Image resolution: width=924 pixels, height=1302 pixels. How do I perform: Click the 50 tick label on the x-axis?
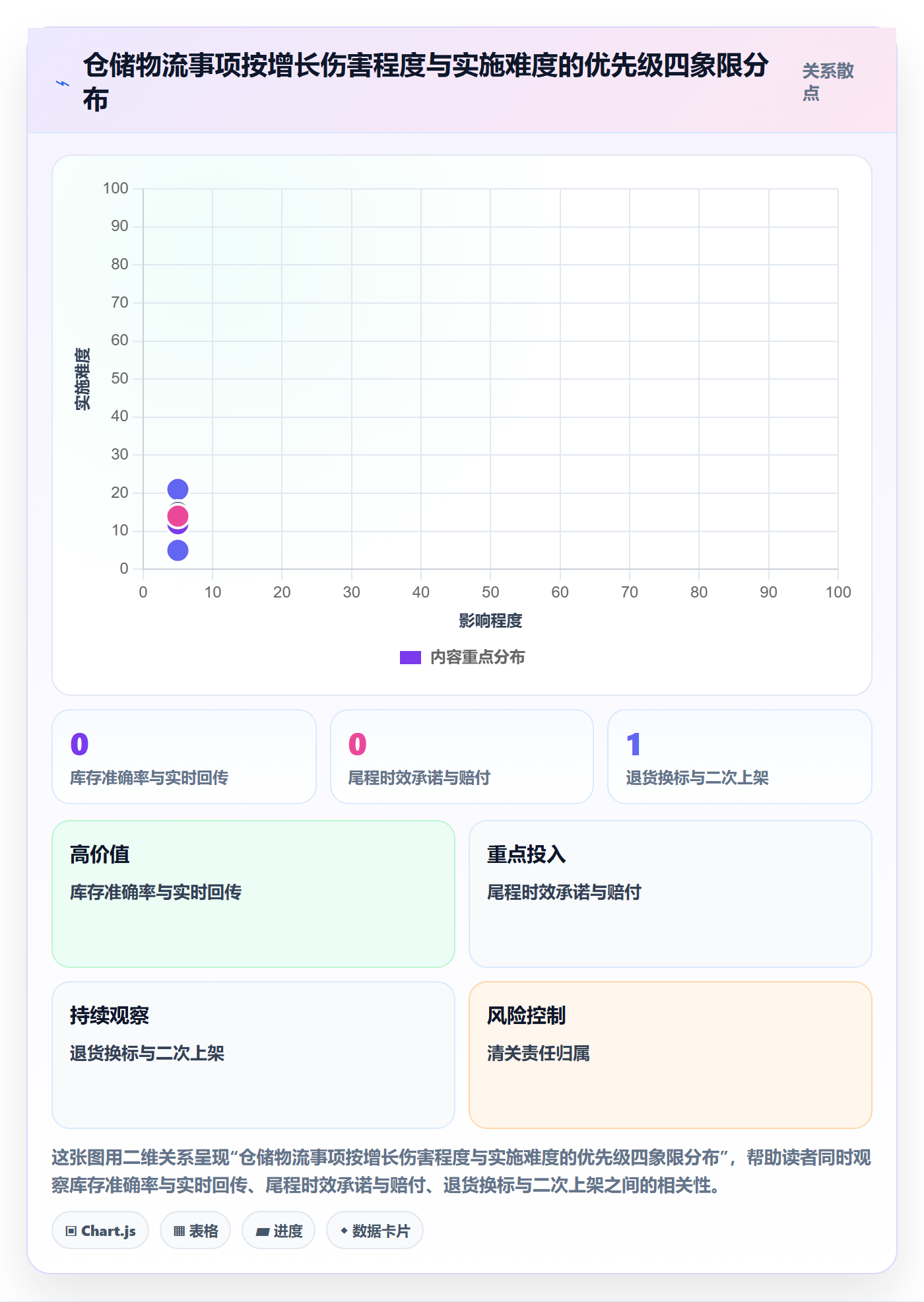[490, 592]
